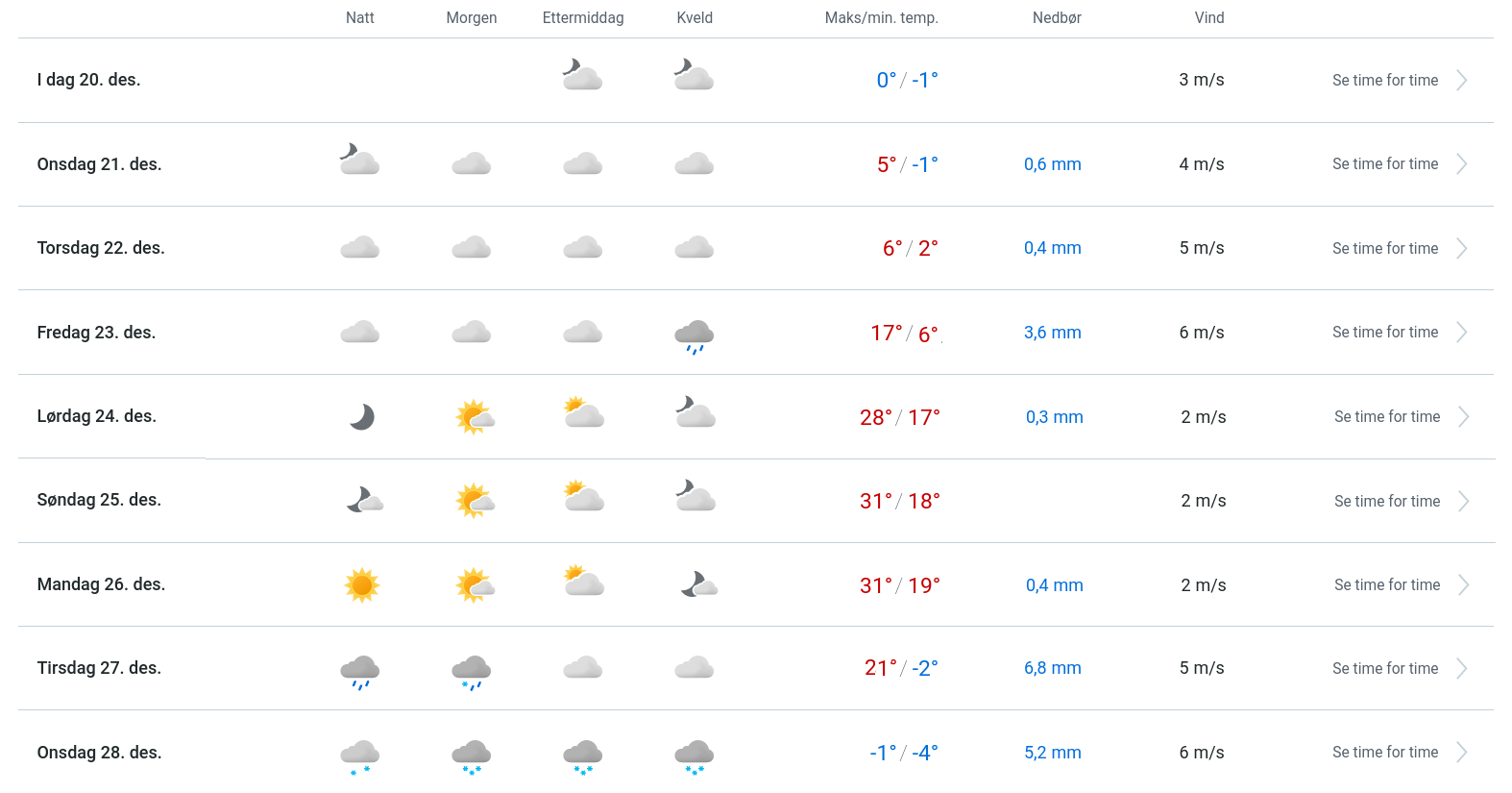Open "Se time for time" for Tirsdag 27. des.
The height and width of the screenshot is (793, 1512).
click(x=1385, y=669)
